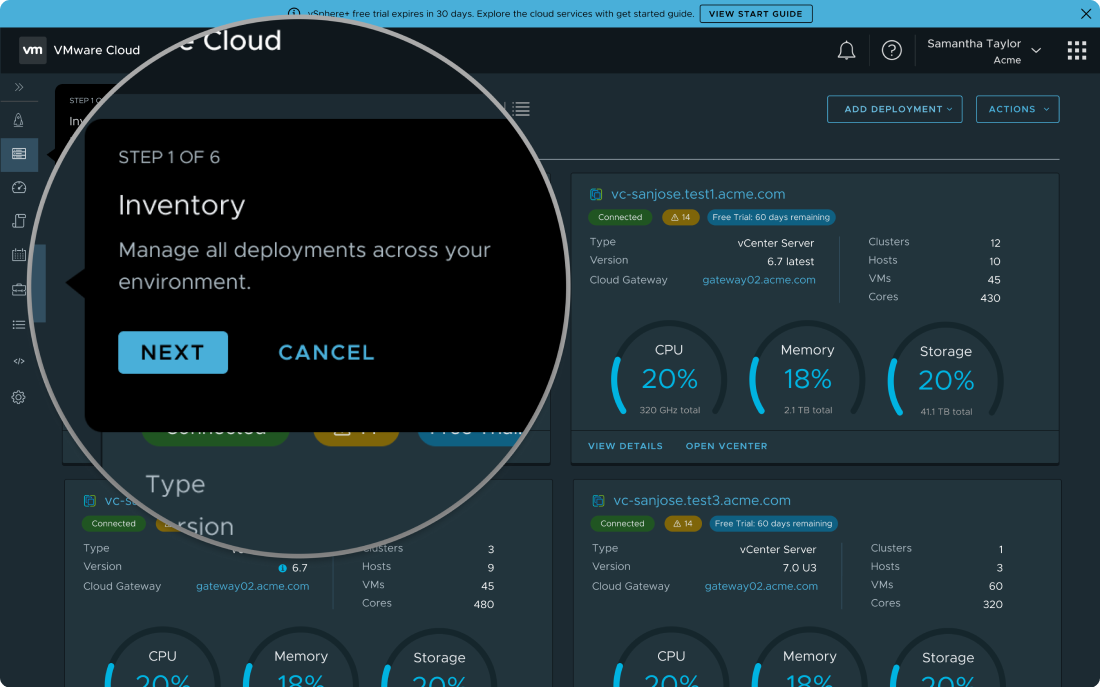Click the Connected badge on test1 card
The height and width of the screenshot is (687, 1100).
(620, 218)
